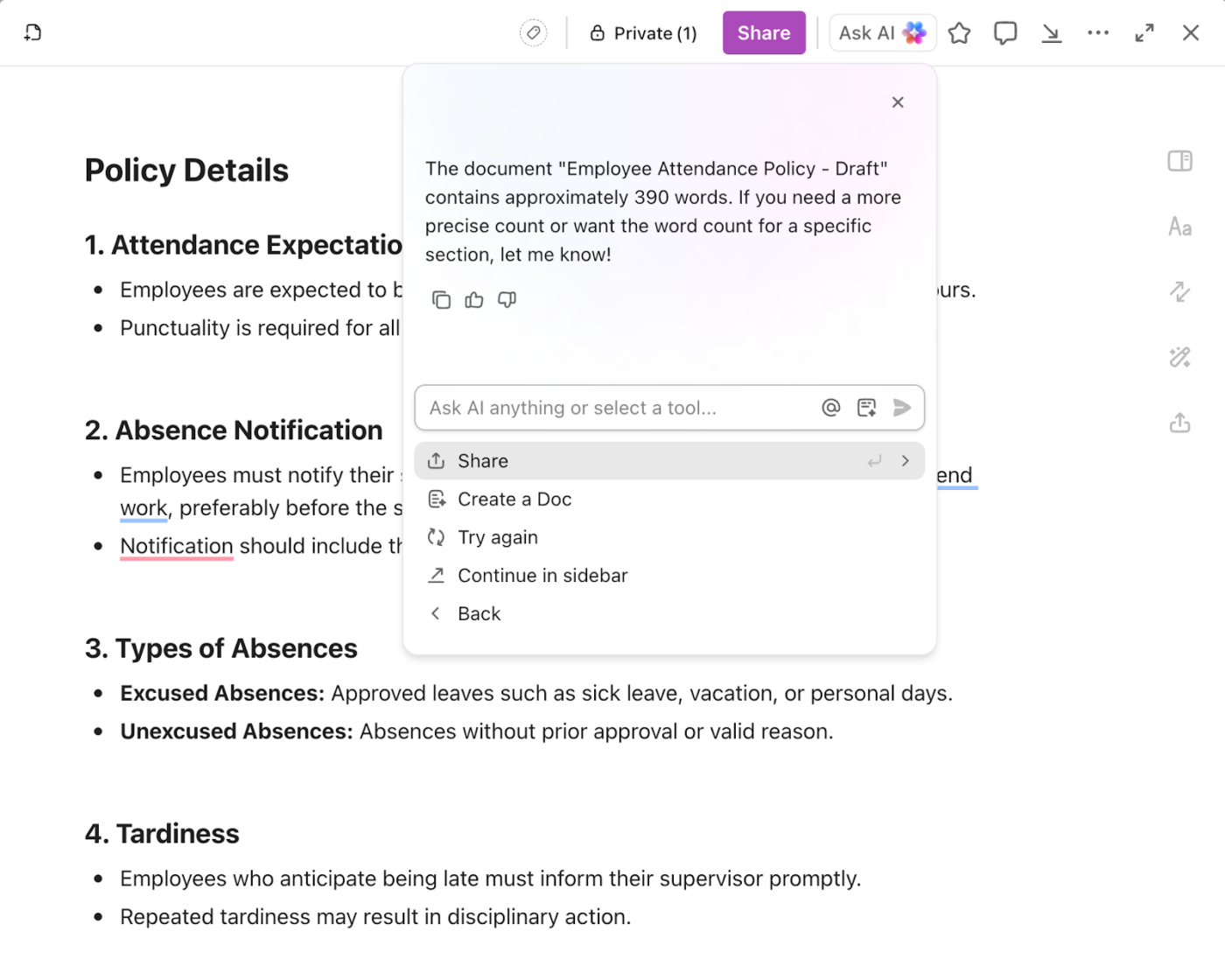The image size is (1225, 980).
Task: Click the page width arrows icon
Action: pyautogui.click(x=1179, y=291)
